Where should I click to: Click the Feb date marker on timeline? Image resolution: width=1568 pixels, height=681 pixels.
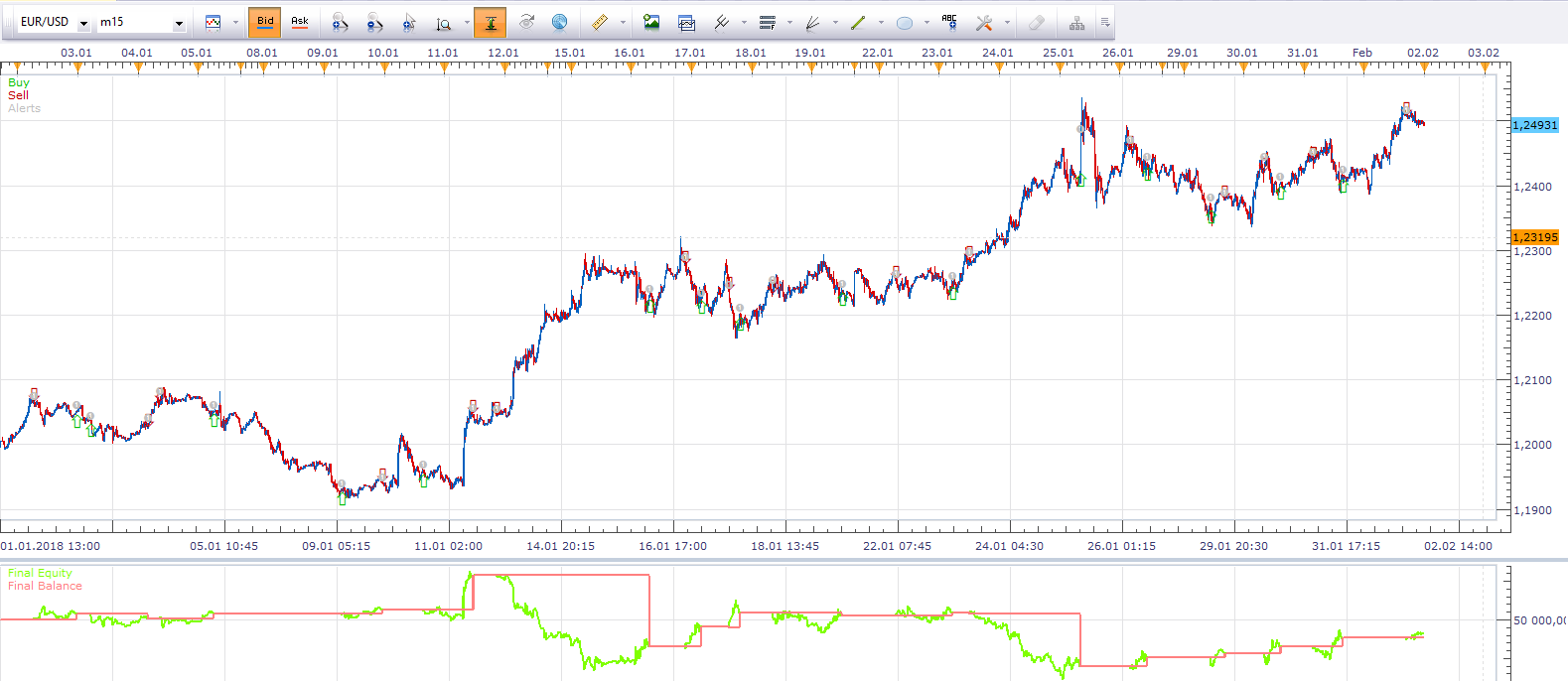1362,53
